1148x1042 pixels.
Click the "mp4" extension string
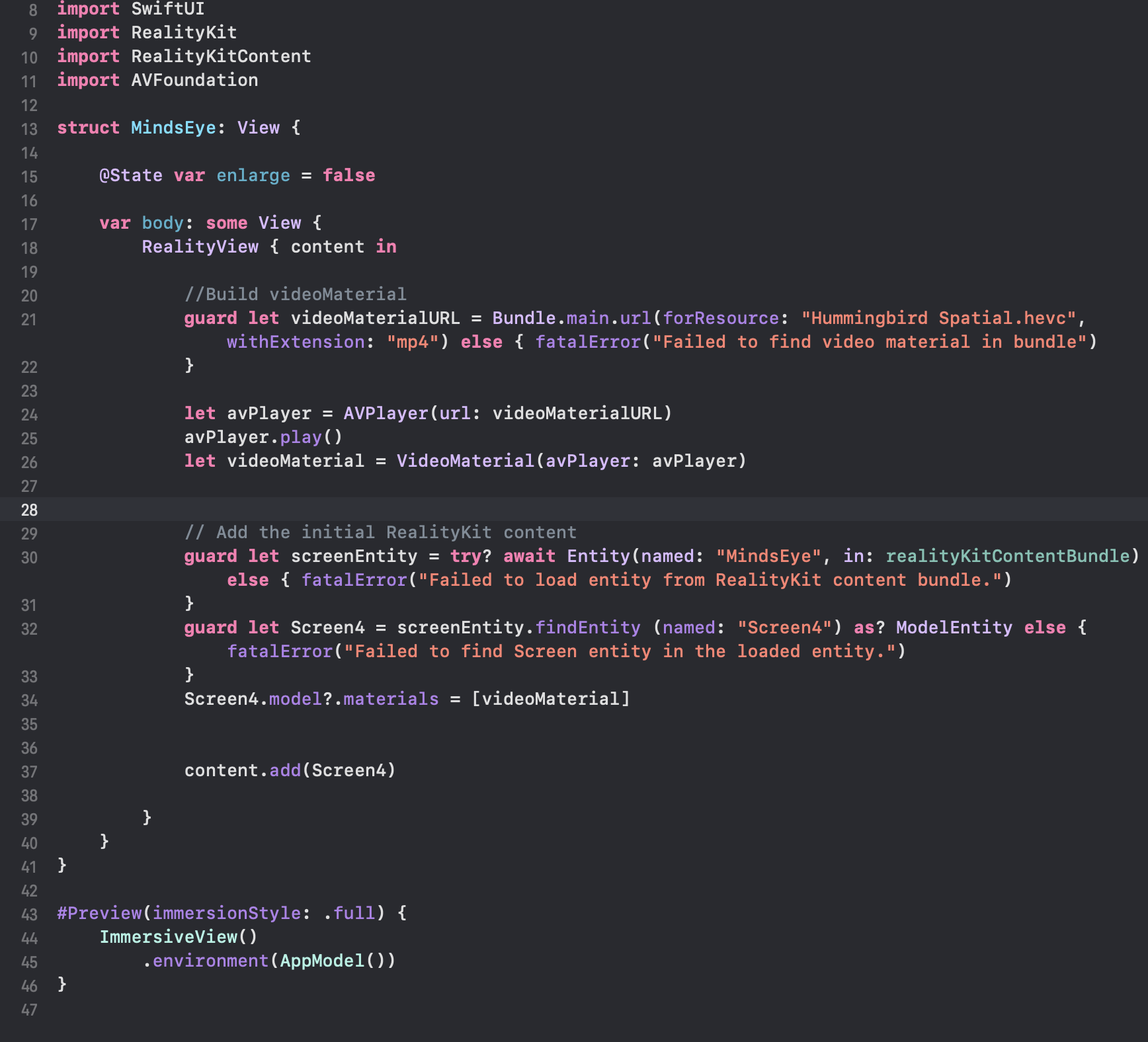[x=413, y=342]
